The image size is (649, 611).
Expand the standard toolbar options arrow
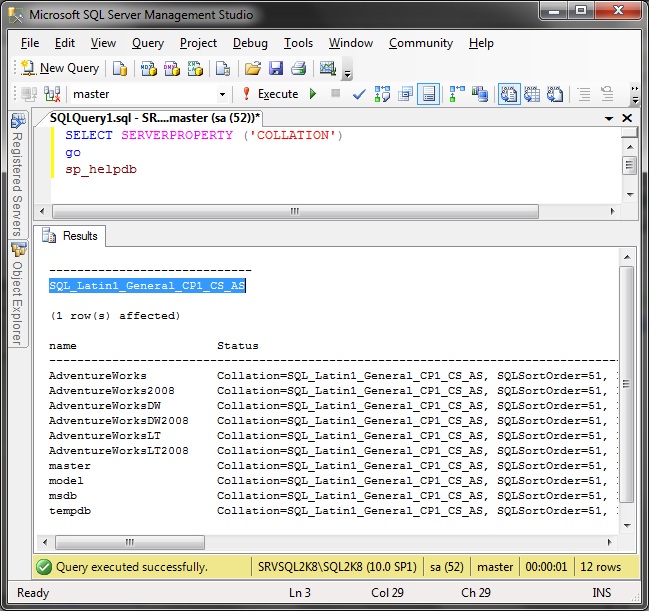[x=347, y=72]
